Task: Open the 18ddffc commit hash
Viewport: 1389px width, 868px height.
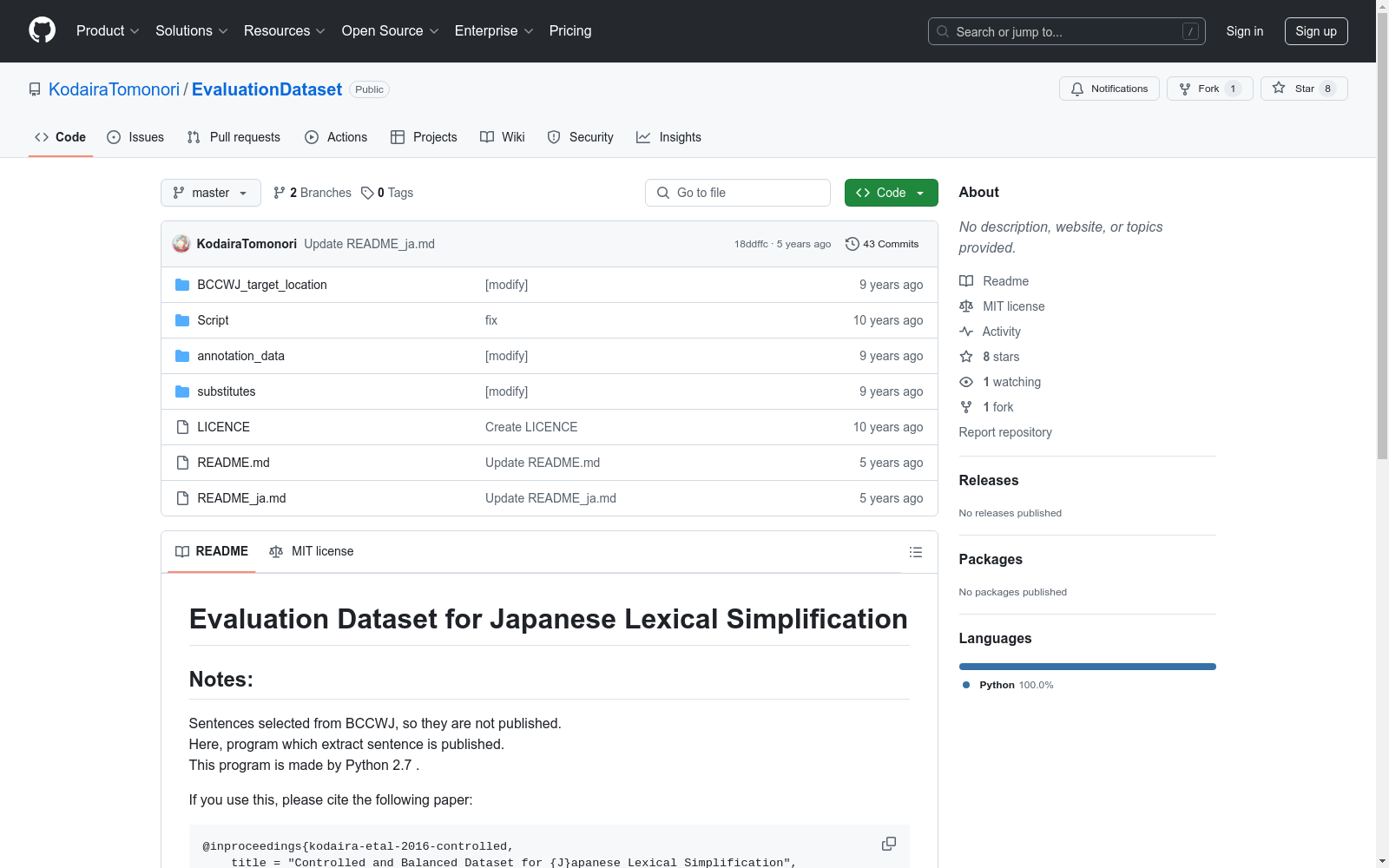Action: coord(751,244)
